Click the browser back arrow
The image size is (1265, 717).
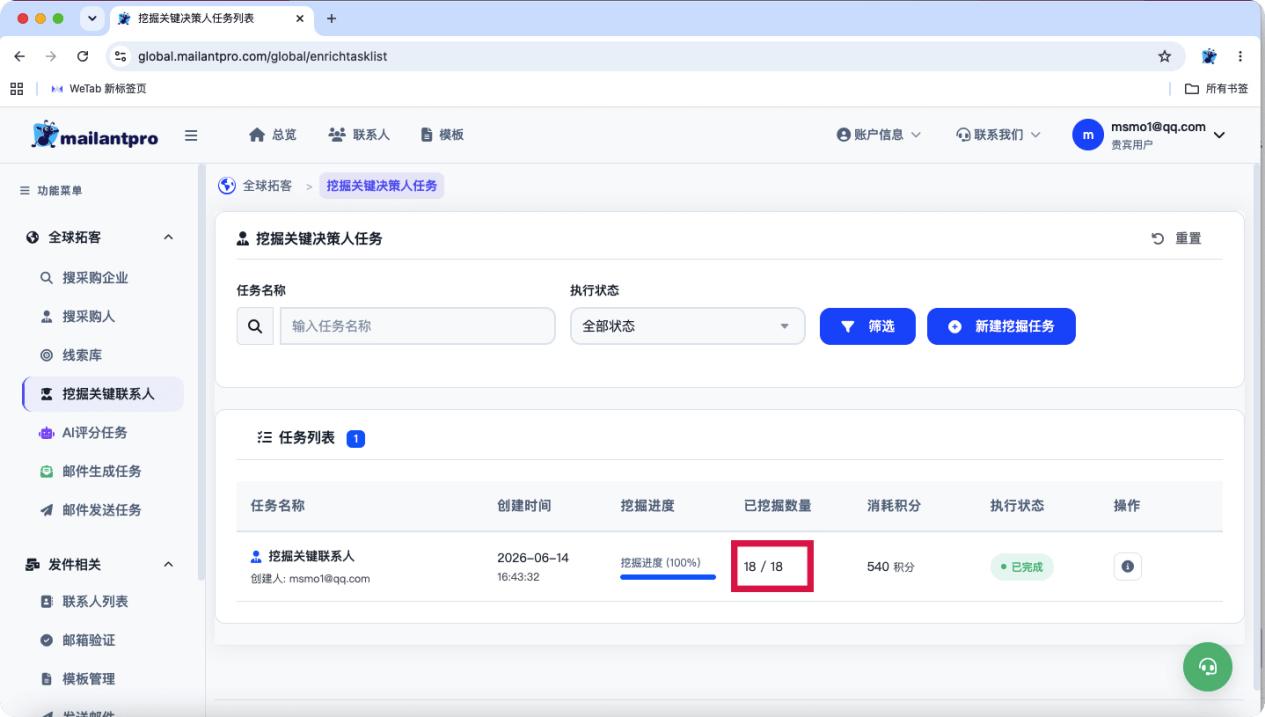20,56
